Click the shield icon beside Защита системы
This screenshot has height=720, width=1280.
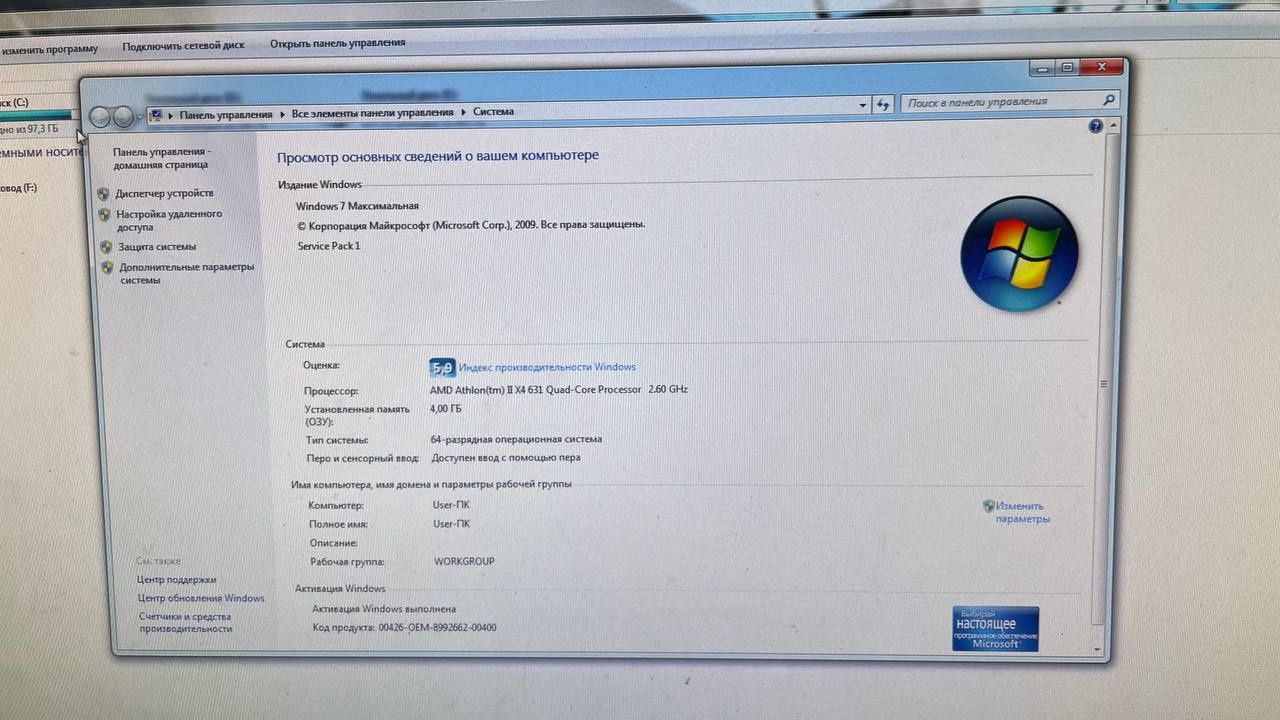pyautogui.click(x=106, y=247)
